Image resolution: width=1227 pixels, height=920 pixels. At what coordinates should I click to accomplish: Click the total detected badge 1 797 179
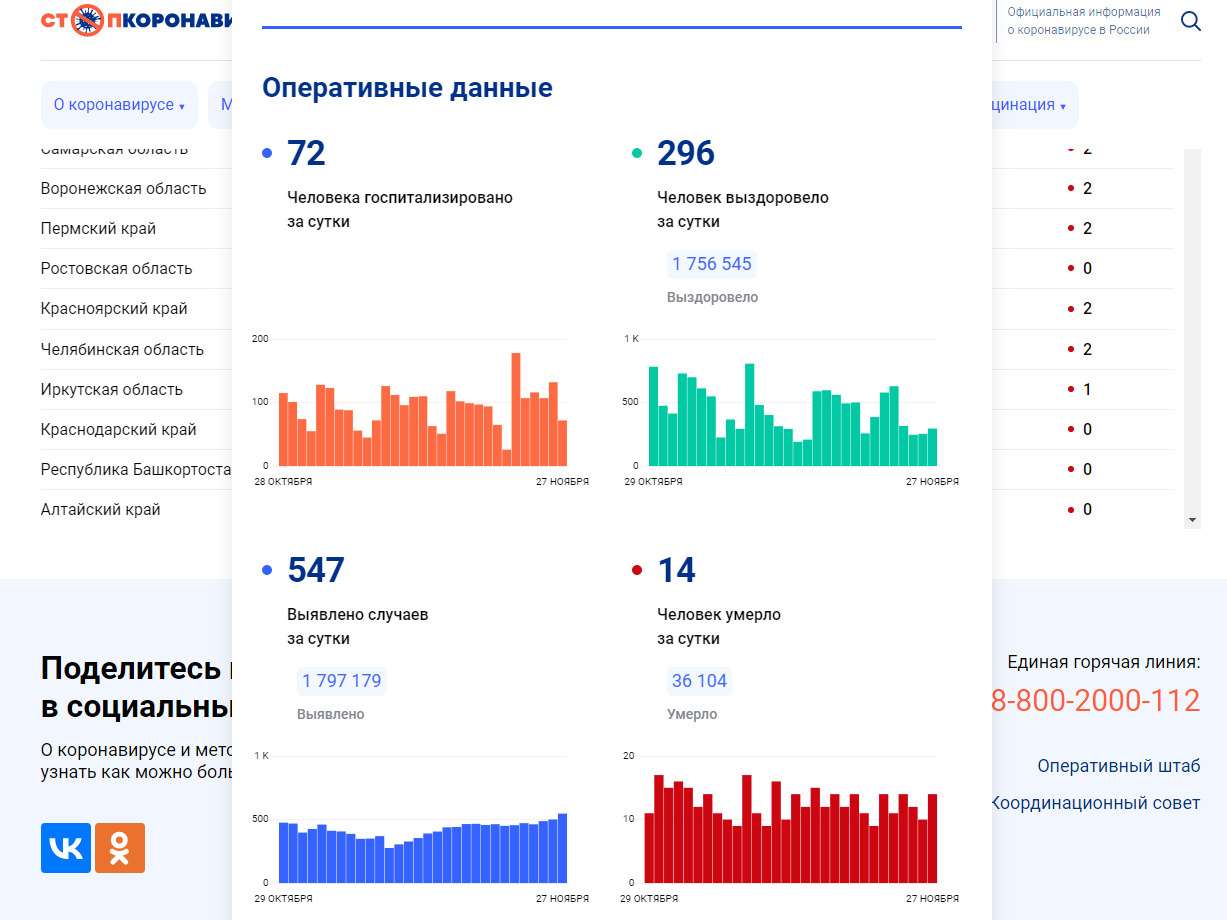341,681
